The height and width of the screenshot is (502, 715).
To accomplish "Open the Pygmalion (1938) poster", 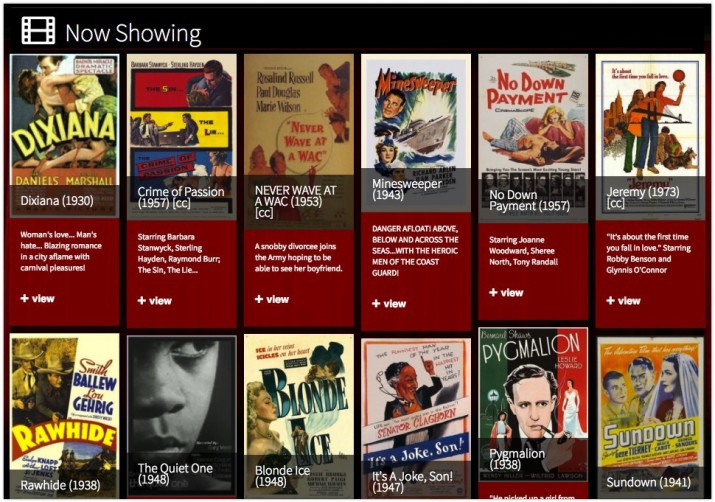I will [532, 385].
